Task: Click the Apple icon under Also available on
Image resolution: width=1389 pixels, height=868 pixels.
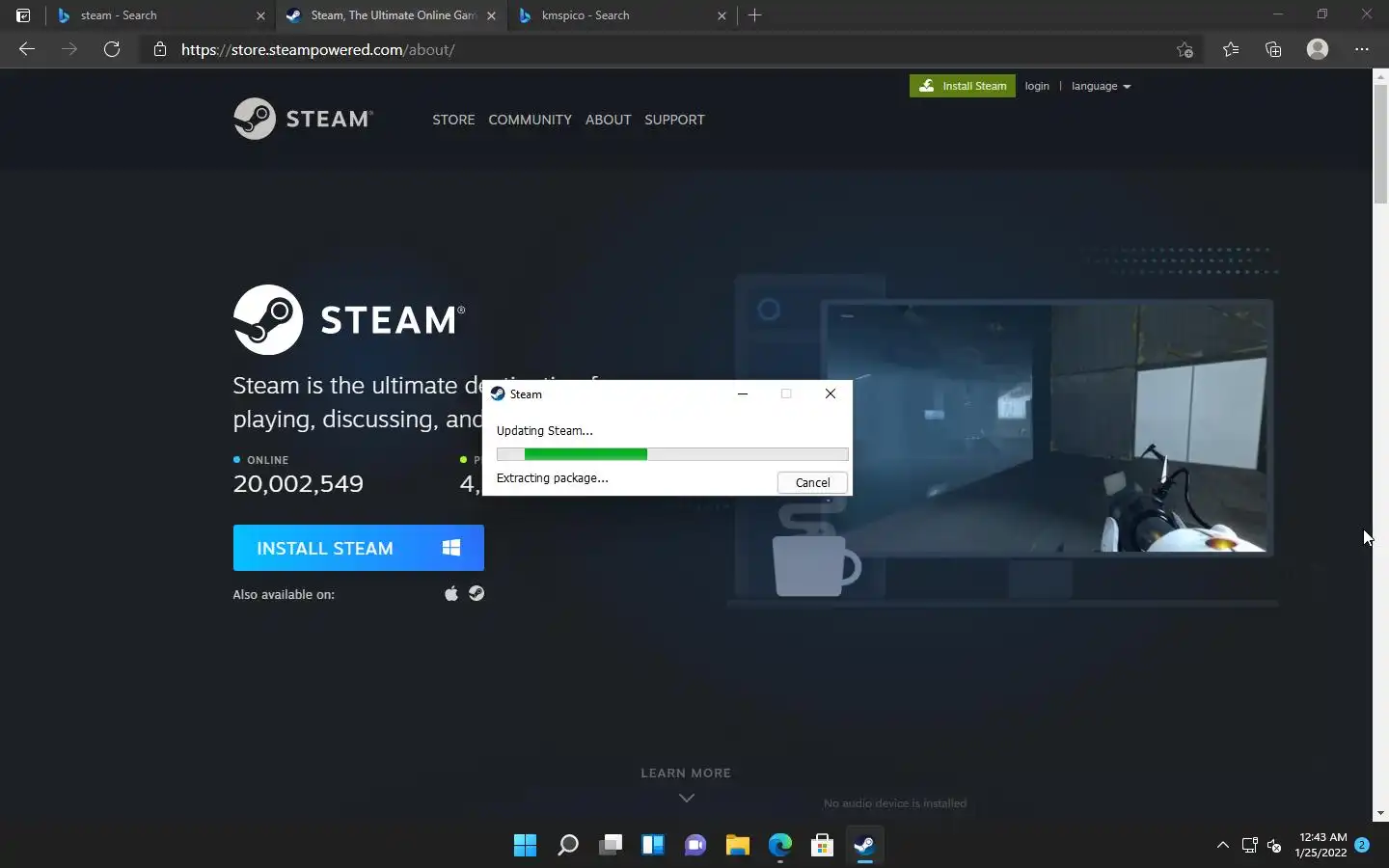Action: [450, 594]
